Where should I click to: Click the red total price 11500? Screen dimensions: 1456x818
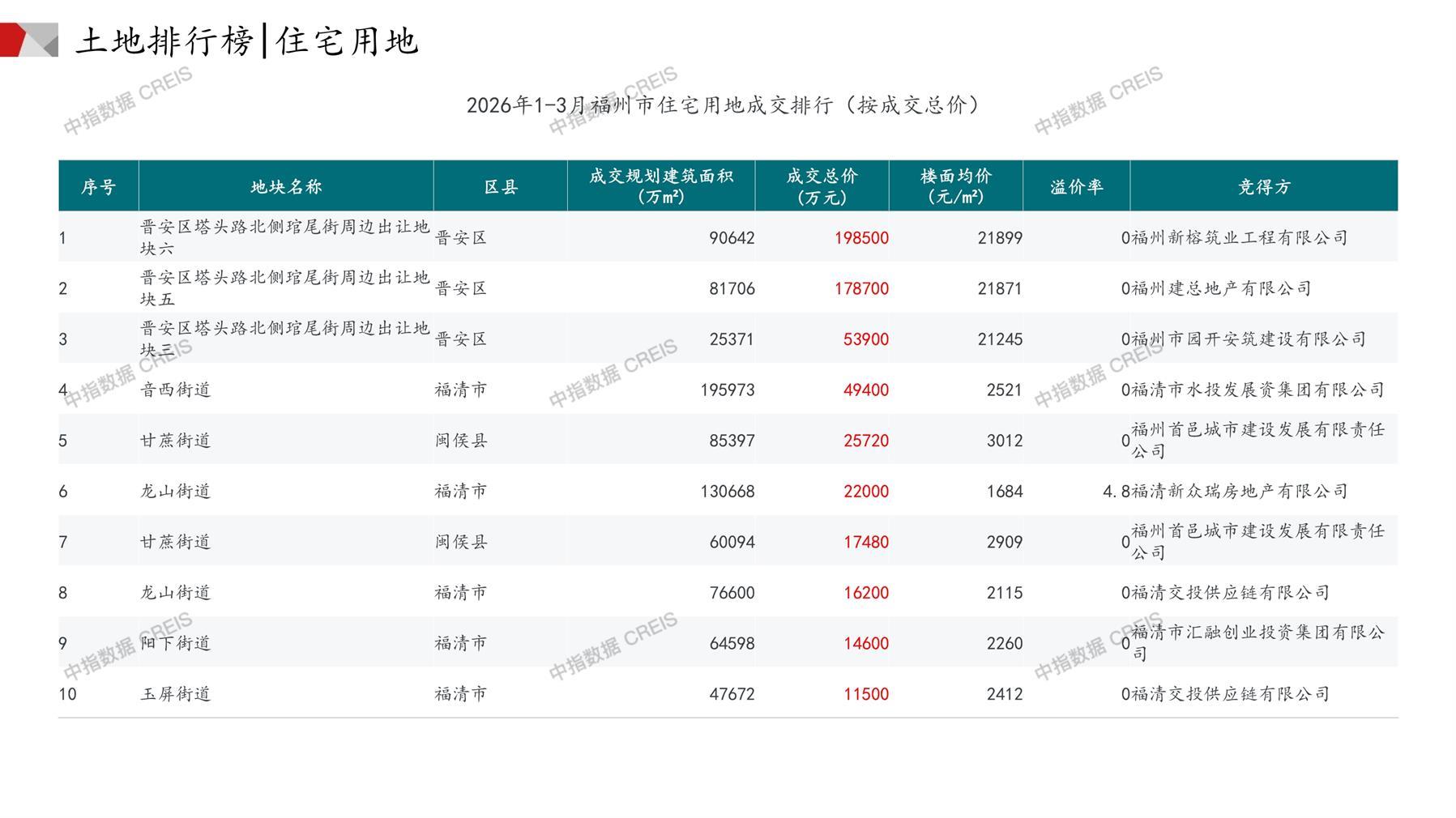865,694
